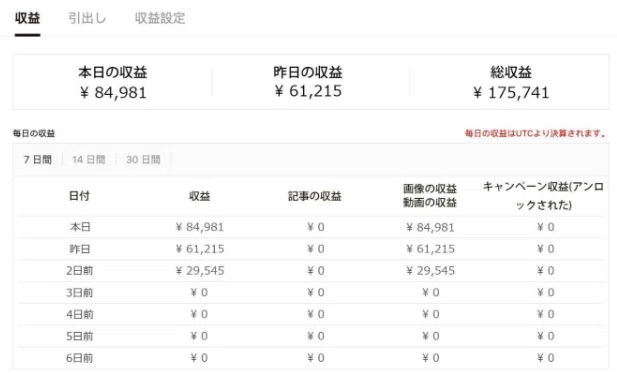Click the 毎日の収益 section label

point(34,133)
